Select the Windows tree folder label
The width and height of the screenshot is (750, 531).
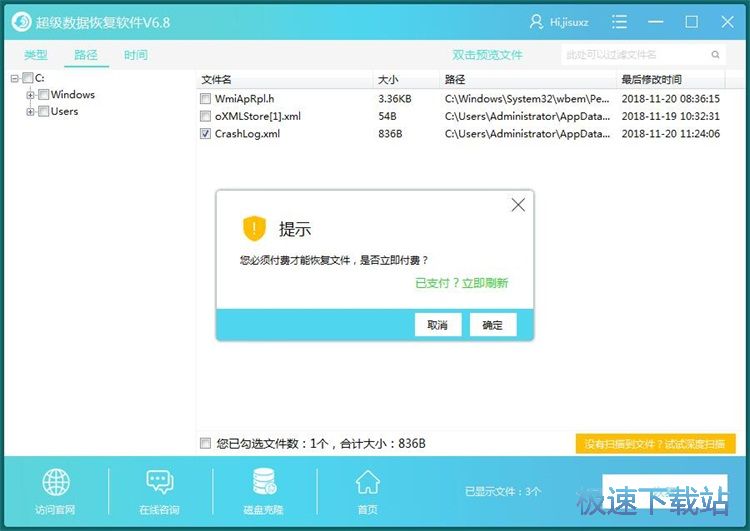(73, 95)
